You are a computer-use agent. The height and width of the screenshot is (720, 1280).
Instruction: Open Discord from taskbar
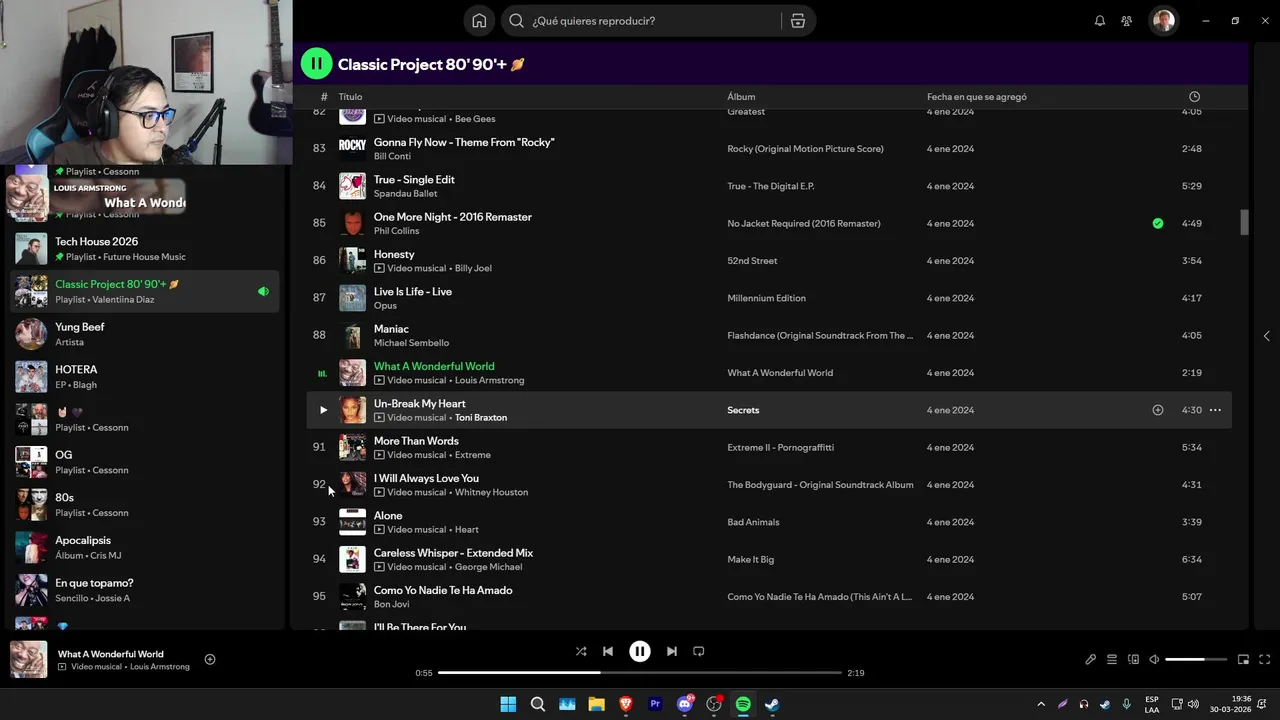685,704
